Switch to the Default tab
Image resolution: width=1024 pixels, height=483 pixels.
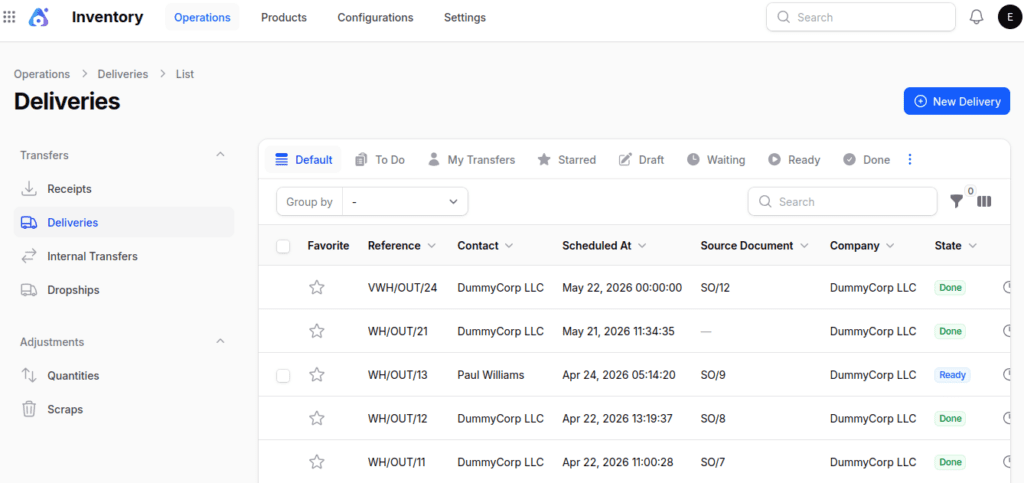[x=304, y=159]
